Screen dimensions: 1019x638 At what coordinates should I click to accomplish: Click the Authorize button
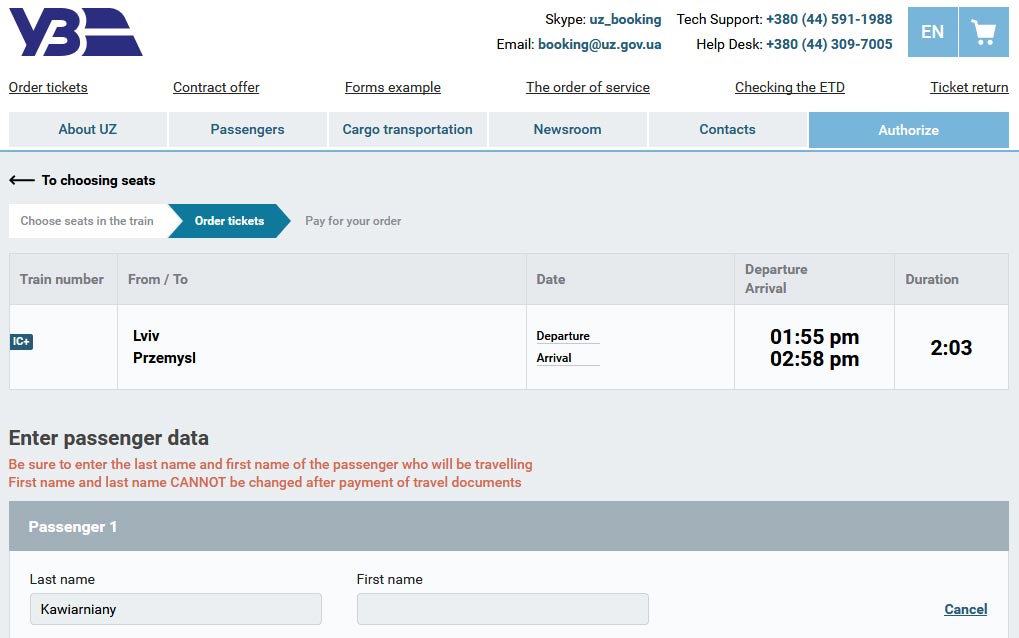pos(909,130)
